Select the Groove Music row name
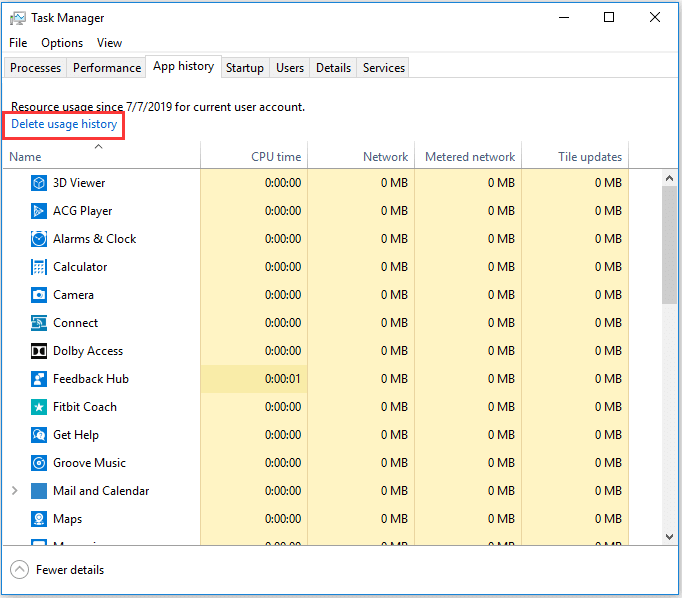Screen dimensions: 682x598 (x=89, y=463)
